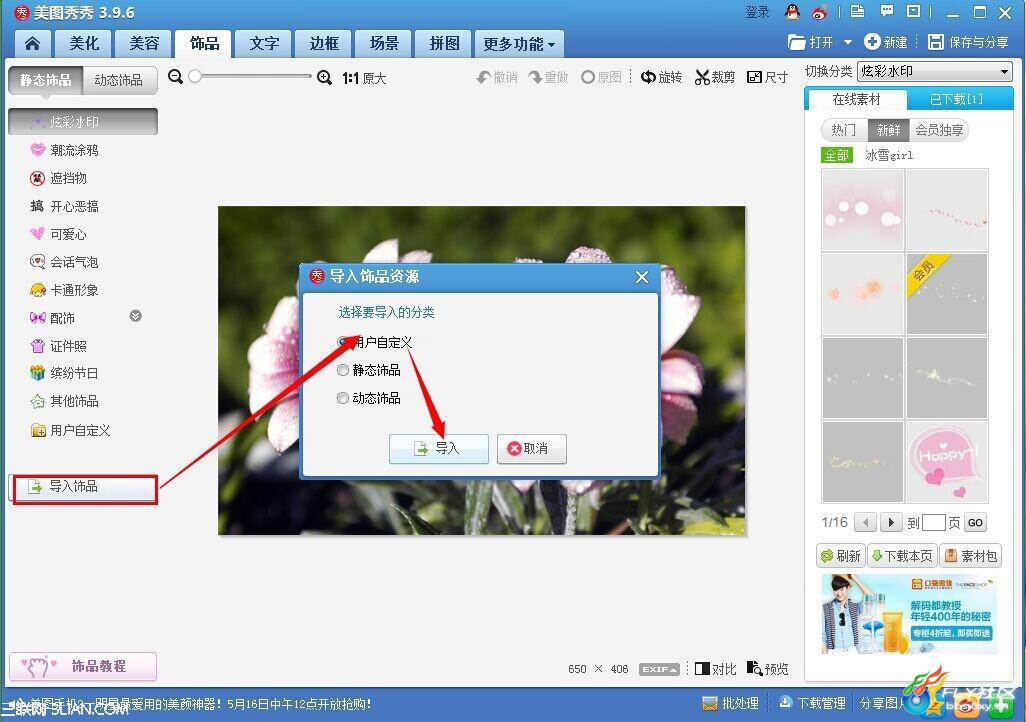
Task: Open the QQ penguin icon in title bar
Action: (792, 12)
